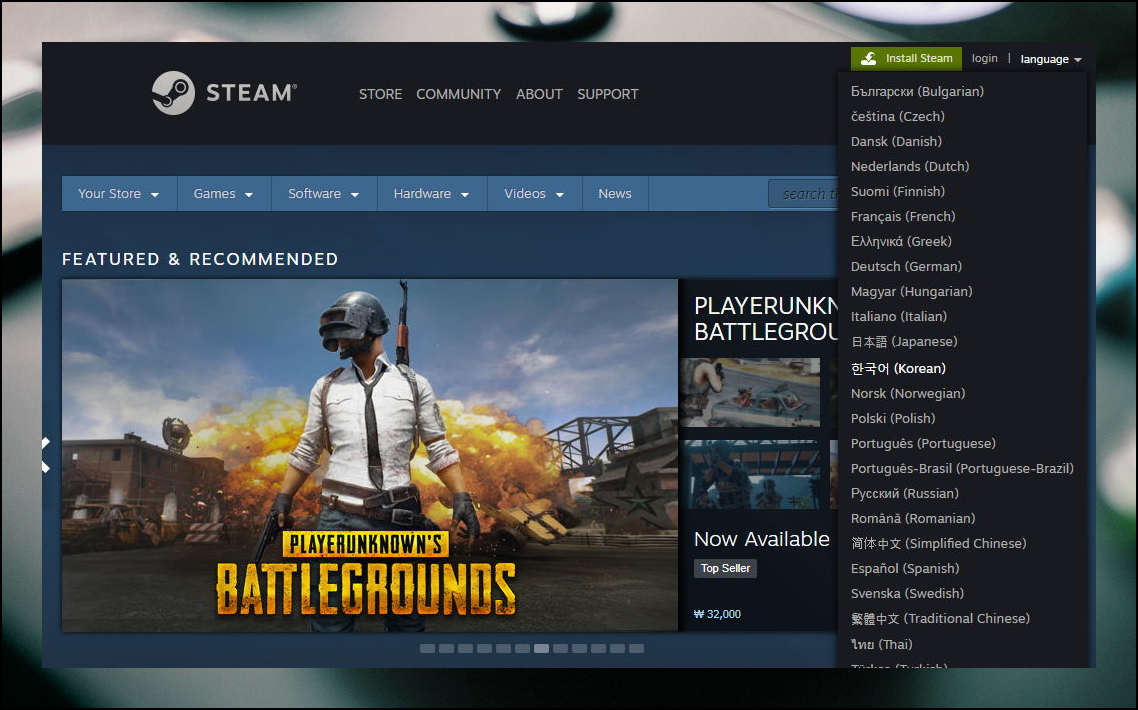
Task: Expand the Videos dropdown
Action: point(534,194)
